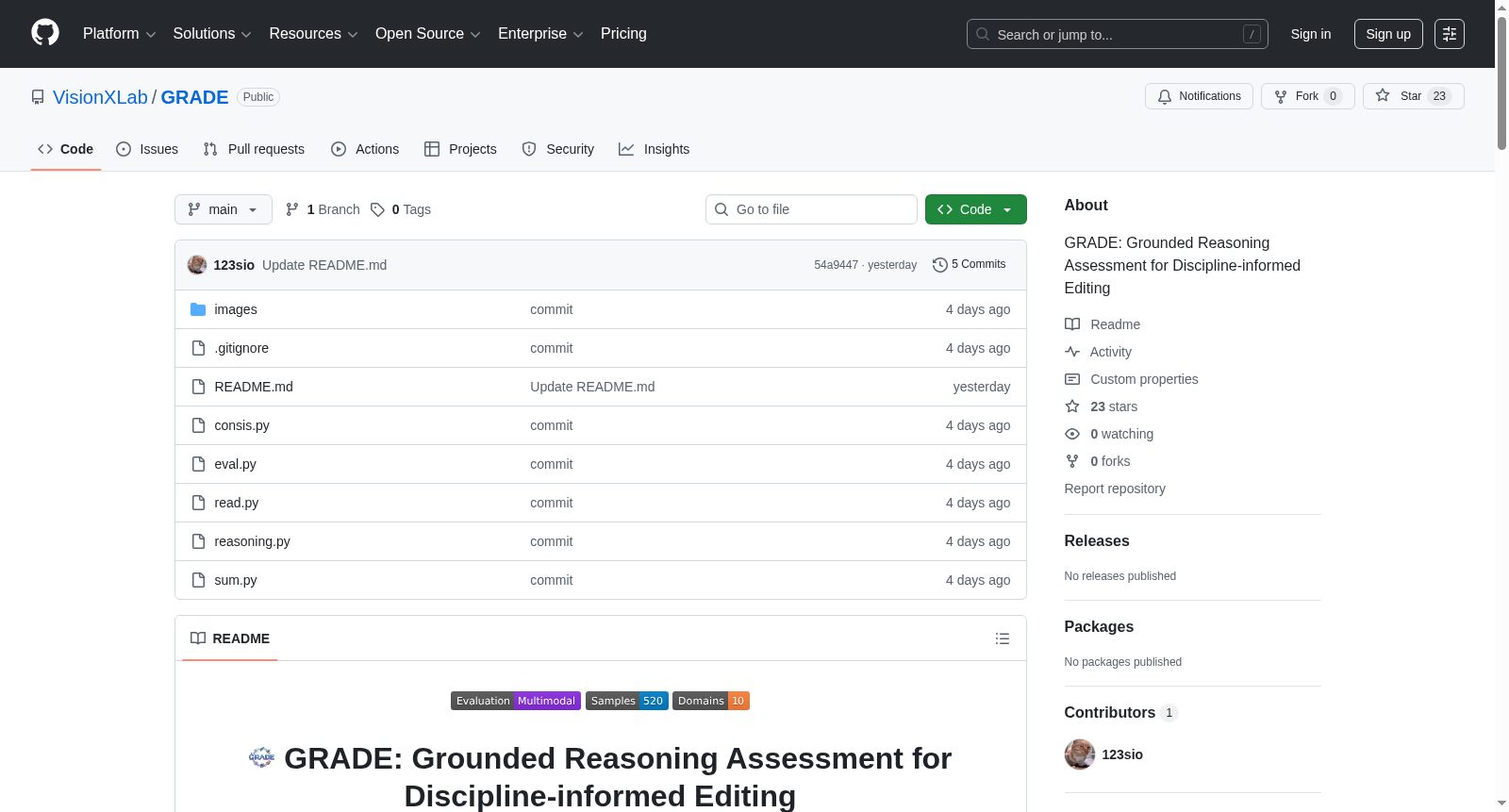Expand the Solutions menu

coord(212,34)
